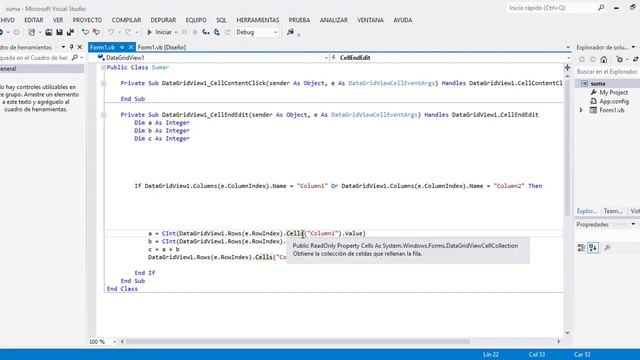
Task: Pin the Cuadro de herramientas panel
Action: 71,47
